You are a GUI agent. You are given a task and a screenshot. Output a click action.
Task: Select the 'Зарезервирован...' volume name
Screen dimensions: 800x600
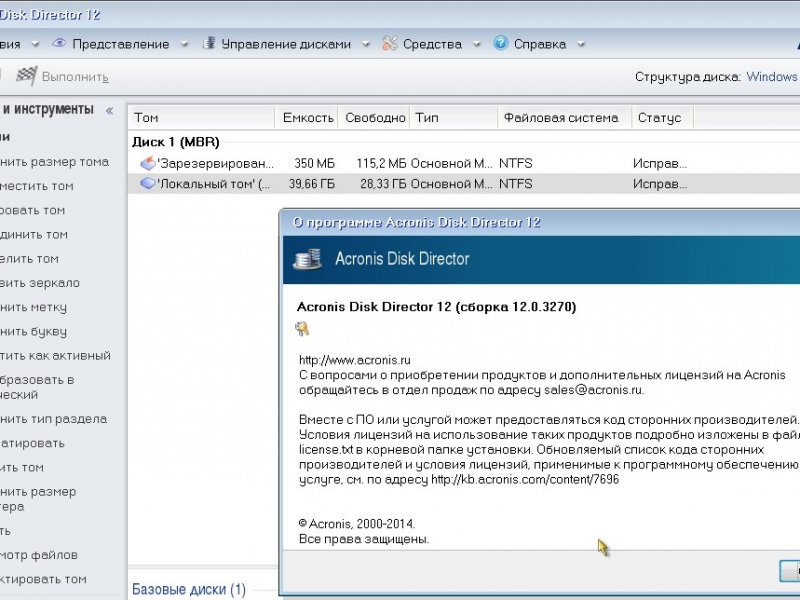pos(215,164)
